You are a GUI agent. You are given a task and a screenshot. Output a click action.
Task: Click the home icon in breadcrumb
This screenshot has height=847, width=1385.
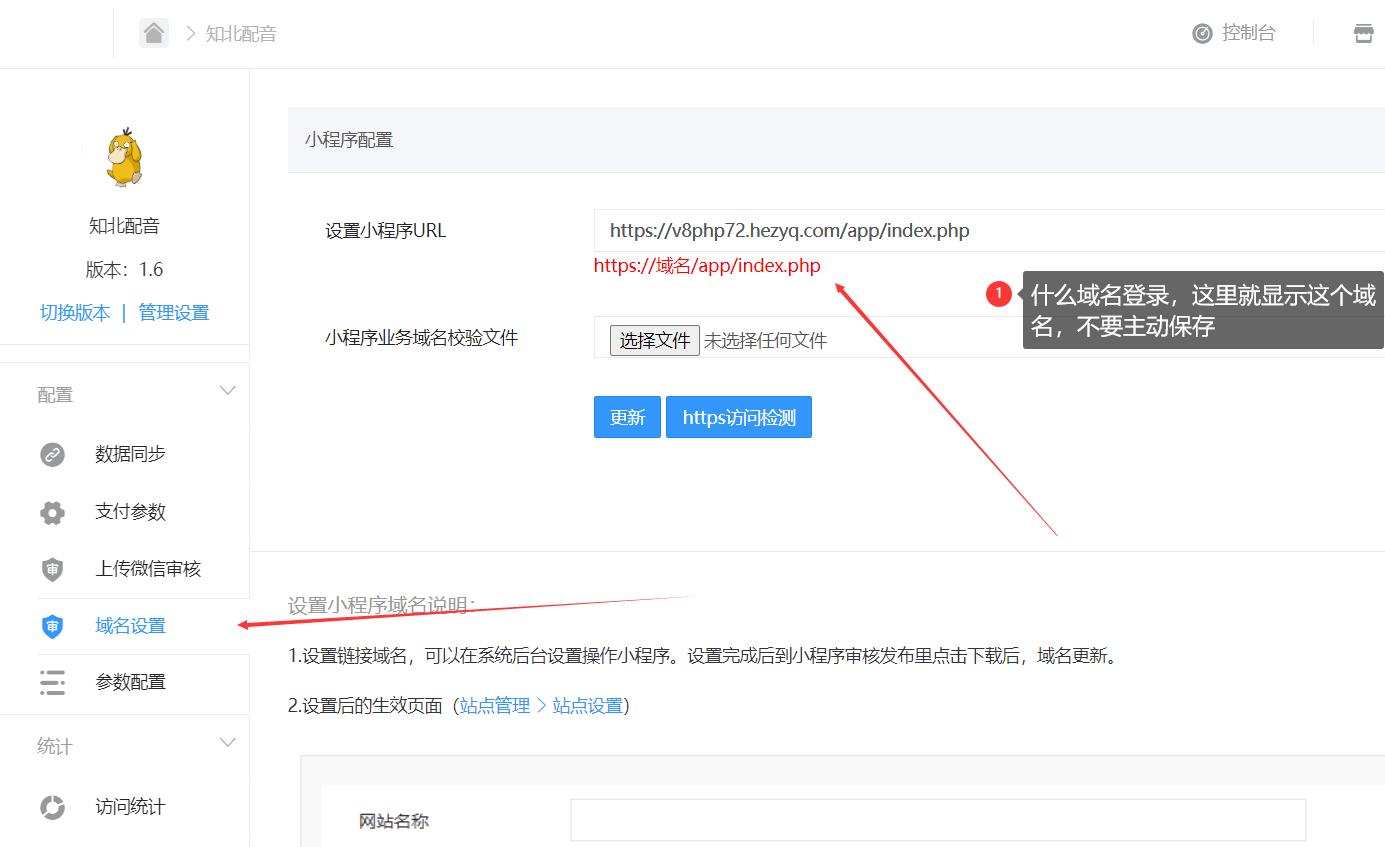153,33
